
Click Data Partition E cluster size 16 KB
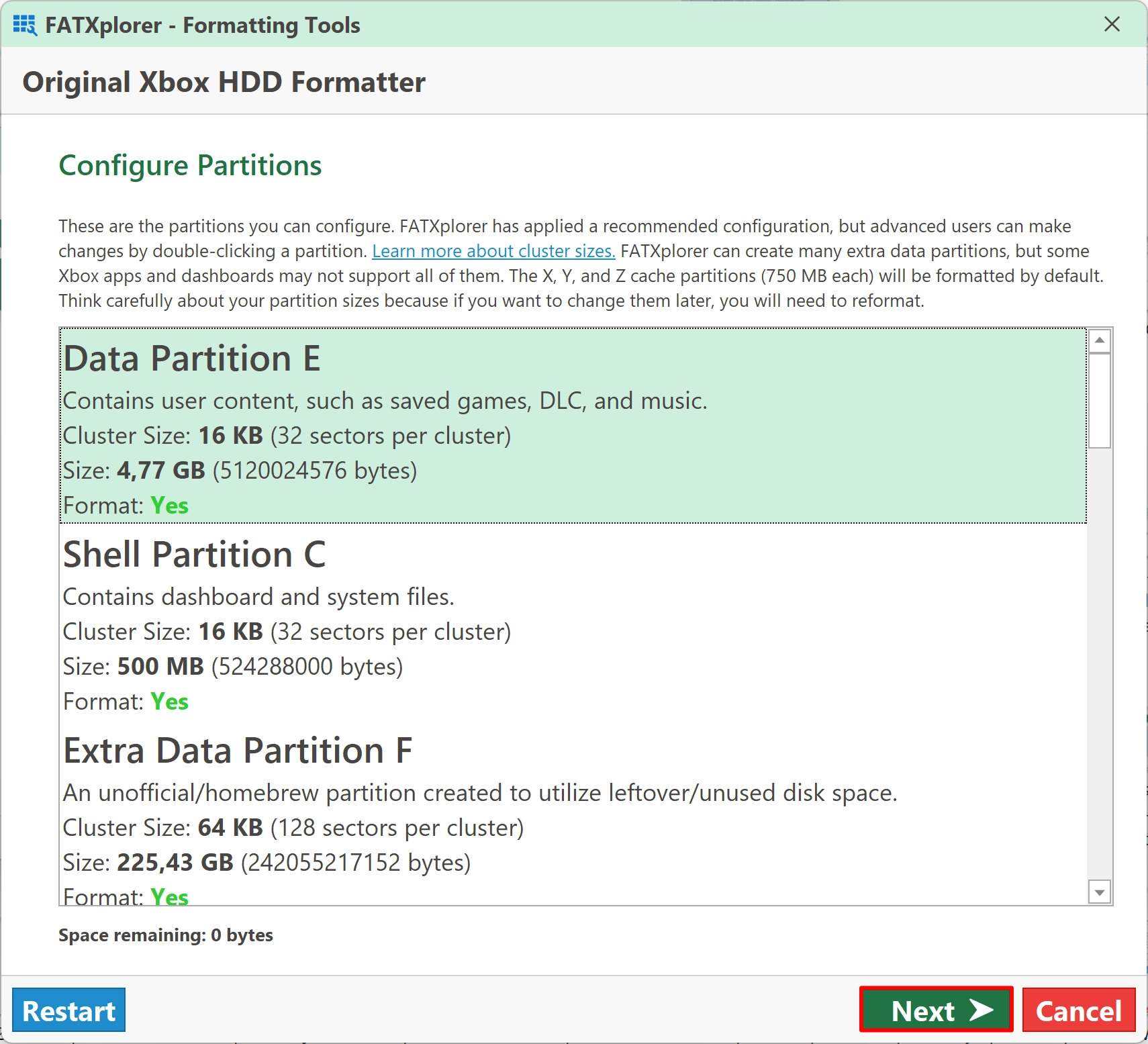[x=230, y=436]
